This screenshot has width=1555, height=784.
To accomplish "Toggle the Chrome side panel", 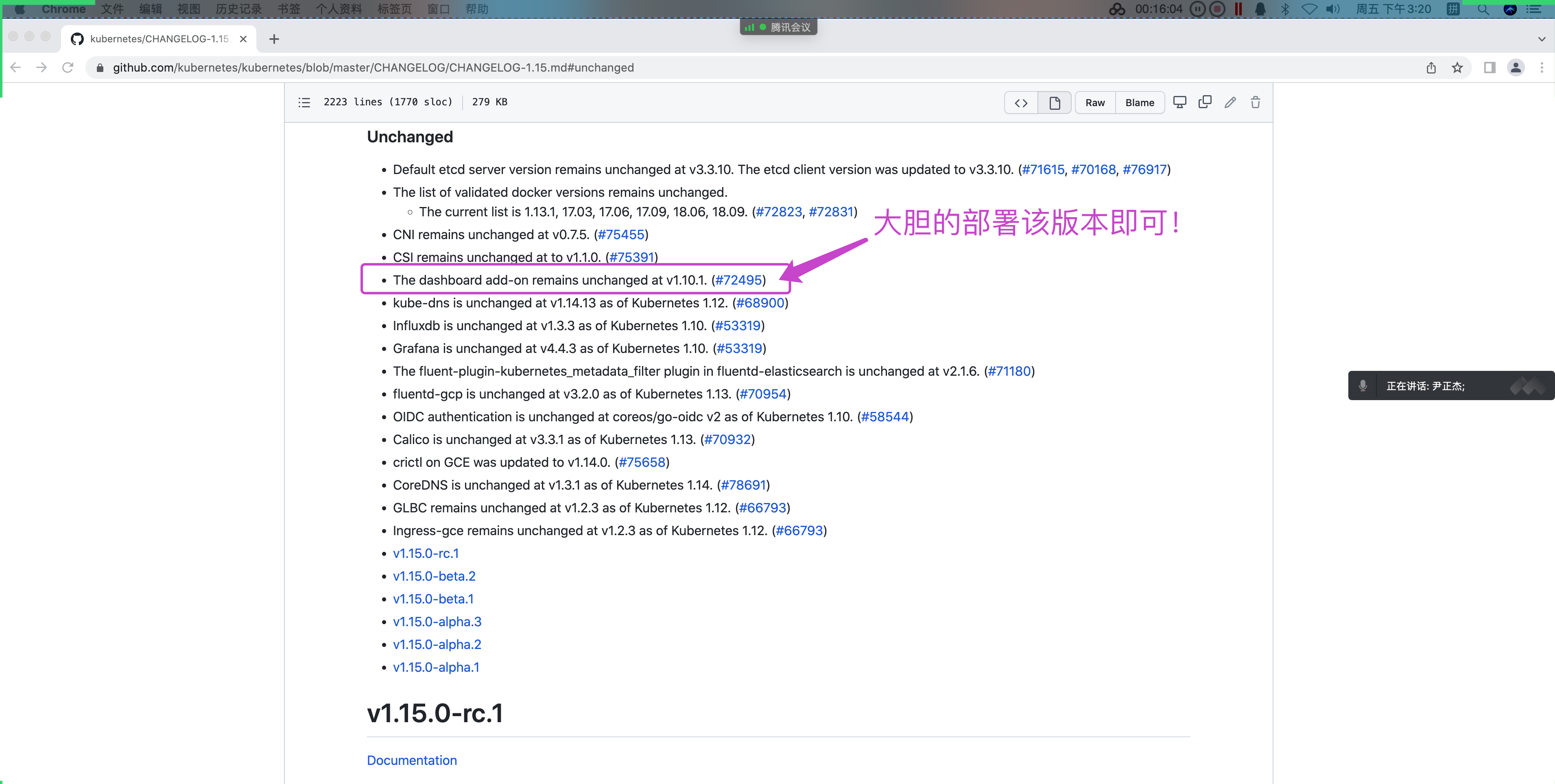I will coord(1489,68).
